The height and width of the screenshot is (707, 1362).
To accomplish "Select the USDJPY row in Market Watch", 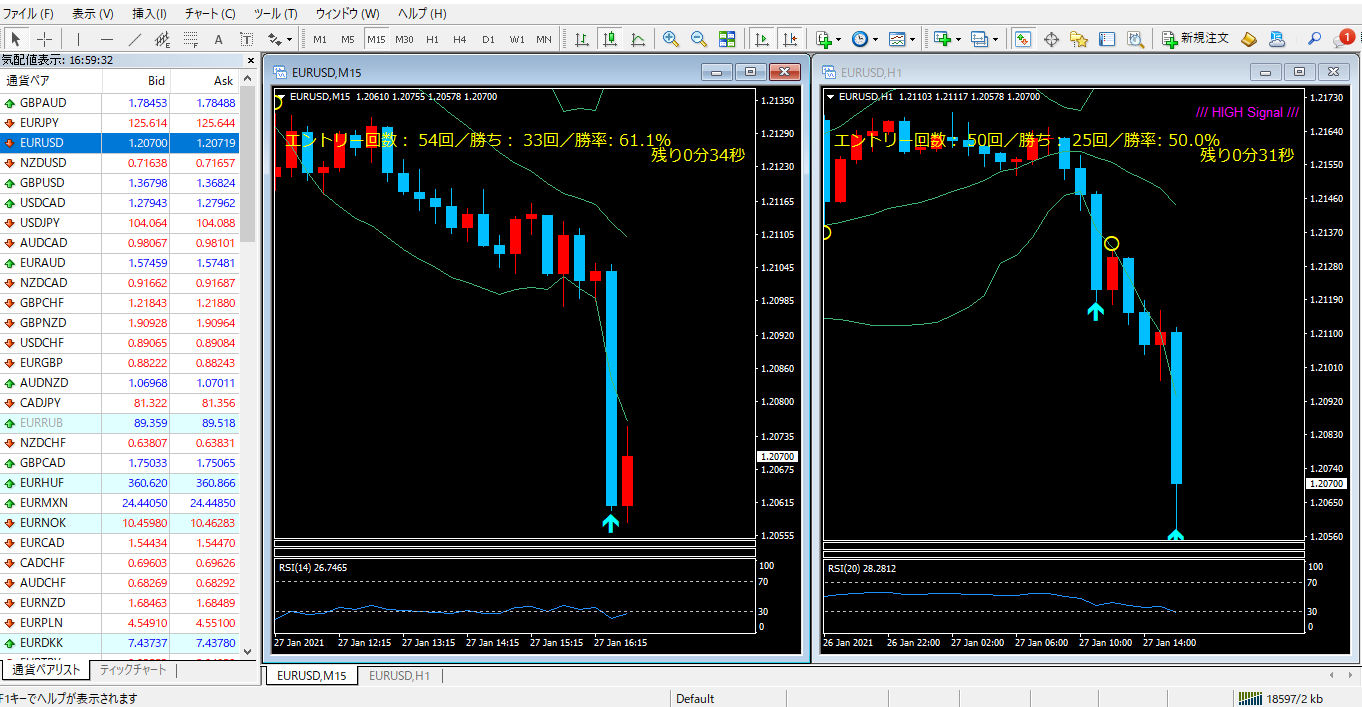I will coord(119,223).
